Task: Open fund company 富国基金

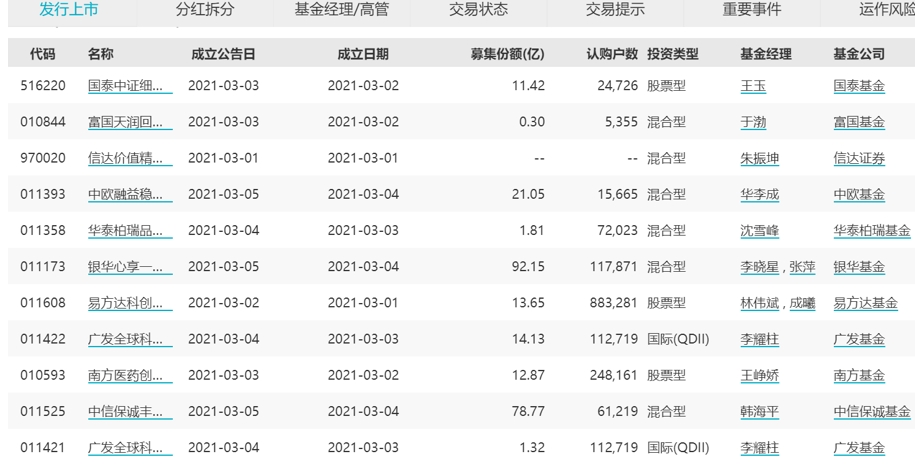Action: (x=859, y=122)
